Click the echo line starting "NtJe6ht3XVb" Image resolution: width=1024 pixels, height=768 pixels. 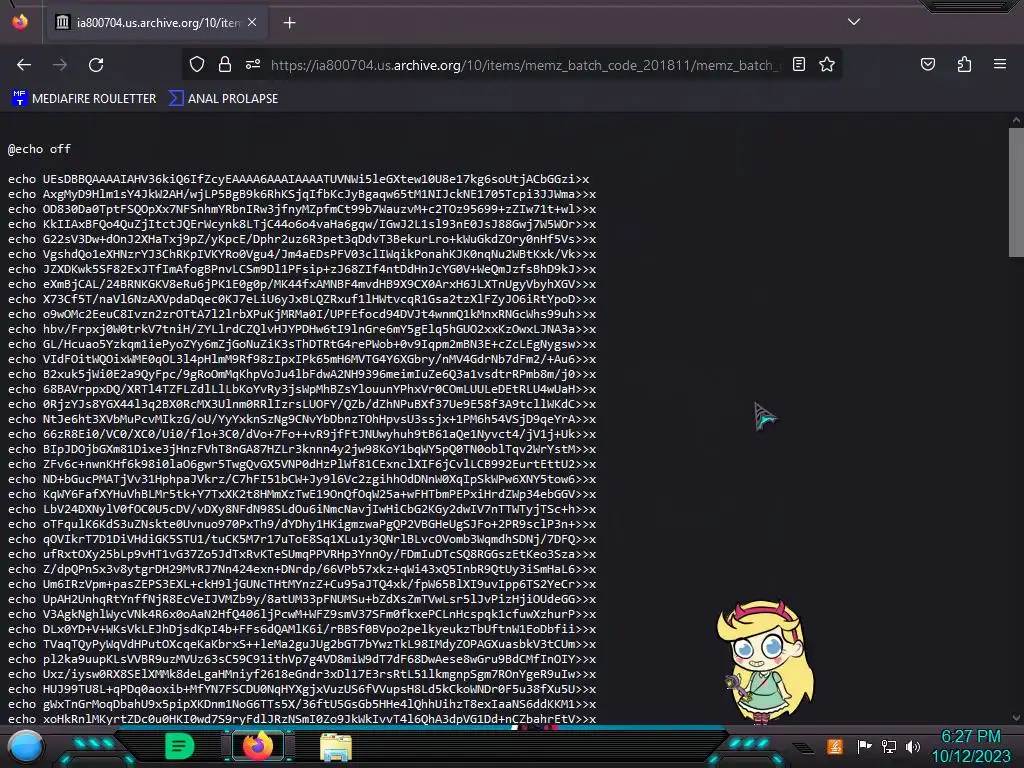click(x=302, y=419)
